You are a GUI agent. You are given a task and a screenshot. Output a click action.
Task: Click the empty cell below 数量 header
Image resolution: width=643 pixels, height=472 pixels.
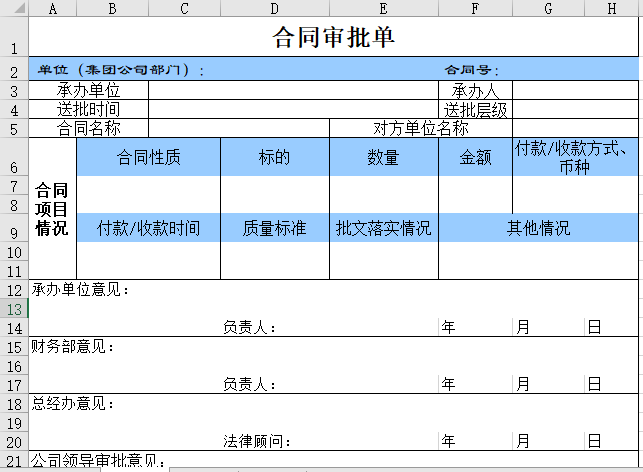click(383, 195)
